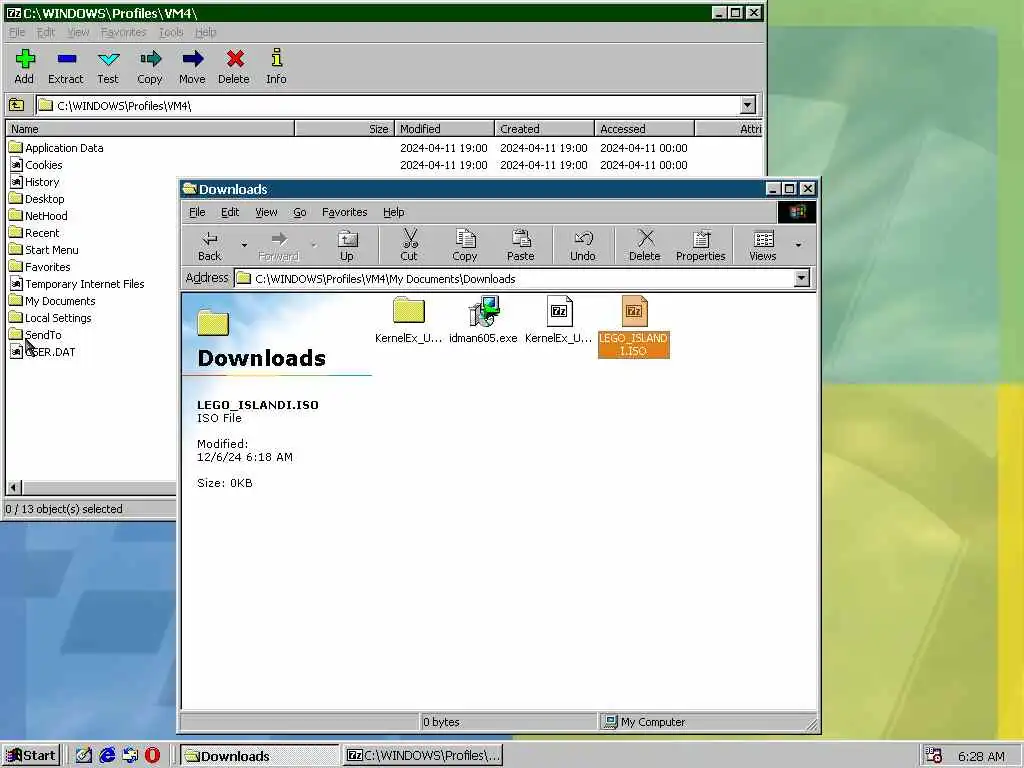Image resolution: width=1024 pixels, height=768 pixels.
Task: Open the Downloads Edit menu
Action: [x=230, y=212]
